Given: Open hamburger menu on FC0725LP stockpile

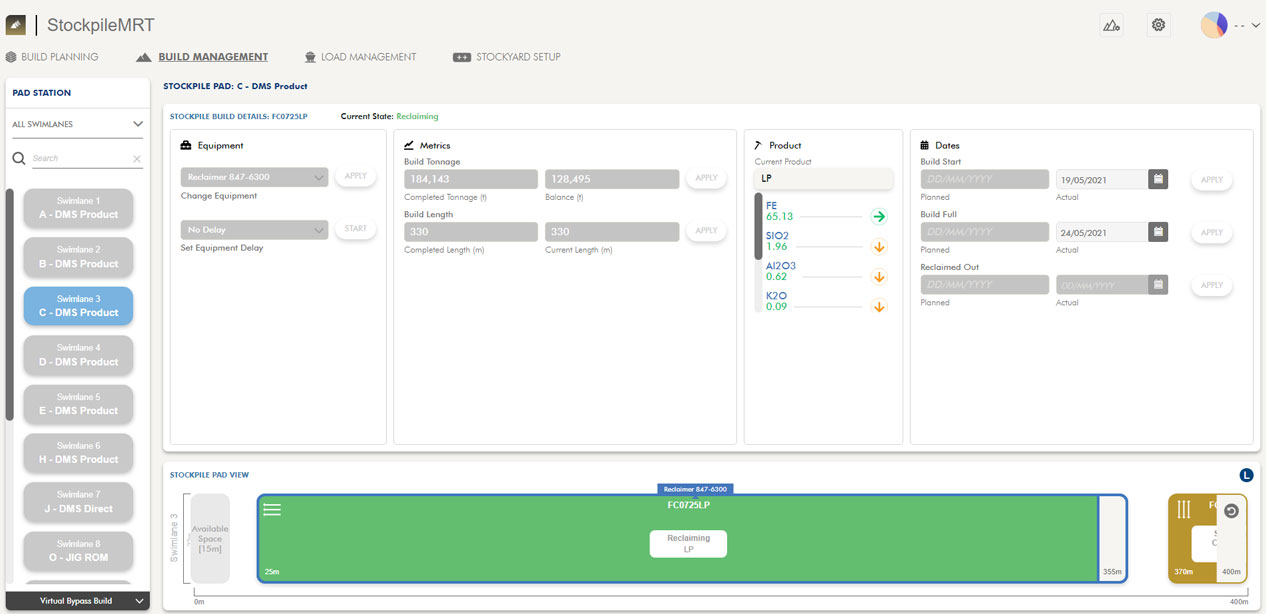Looking at the screenshot, I should pyautogui.click(x=272, y=510).
